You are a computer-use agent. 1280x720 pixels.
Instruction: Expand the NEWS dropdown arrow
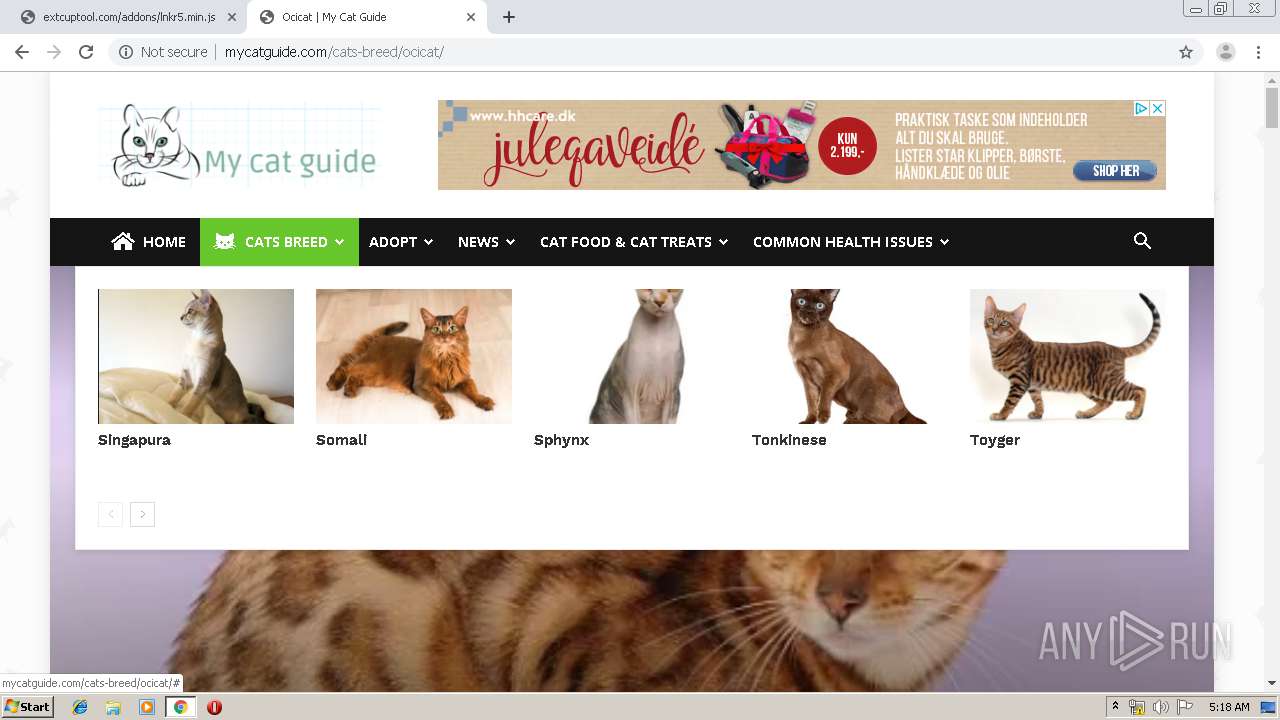coord(510,242)
